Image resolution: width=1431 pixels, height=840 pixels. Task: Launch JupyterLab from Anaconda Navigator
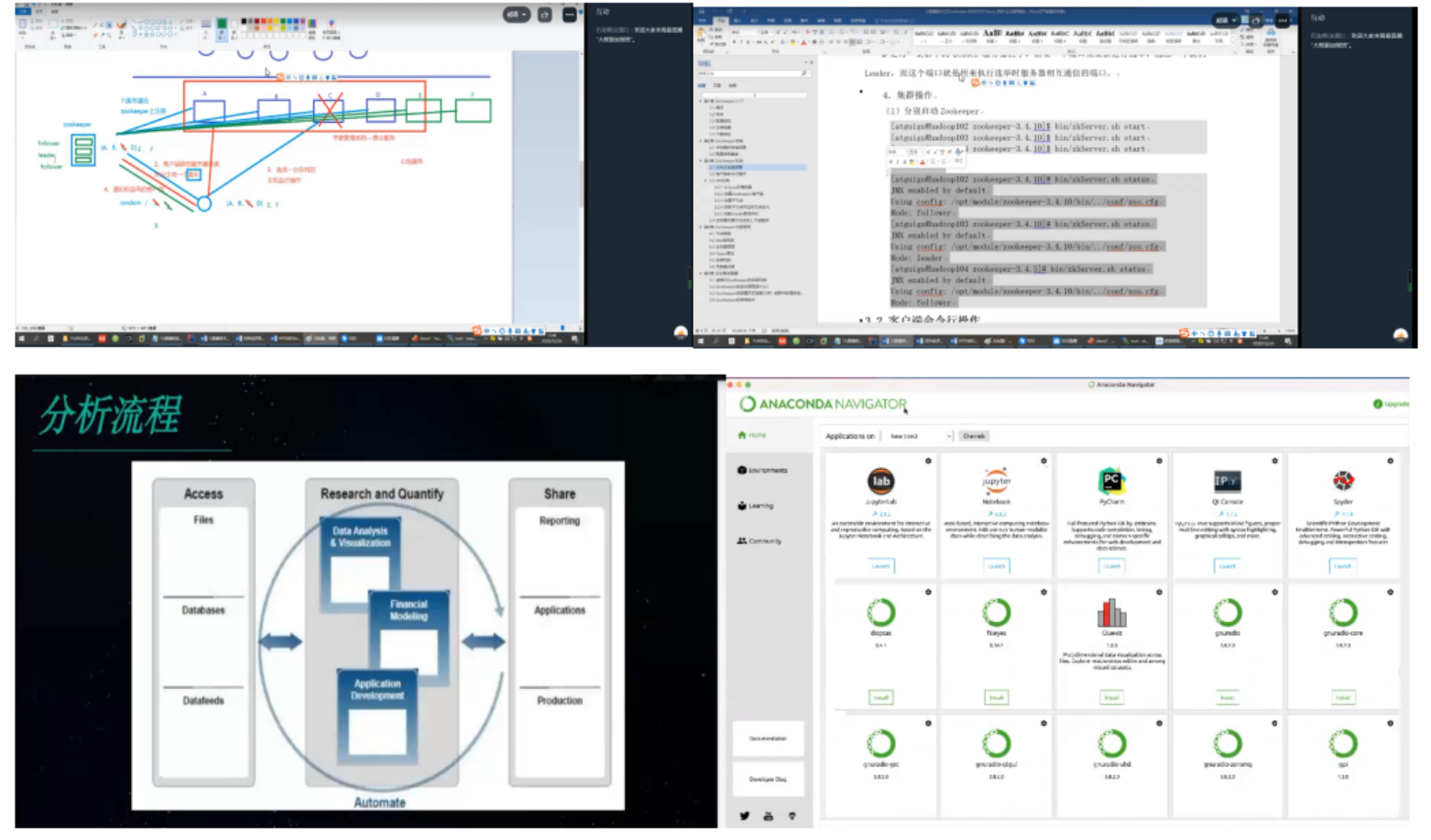(880, 566)
